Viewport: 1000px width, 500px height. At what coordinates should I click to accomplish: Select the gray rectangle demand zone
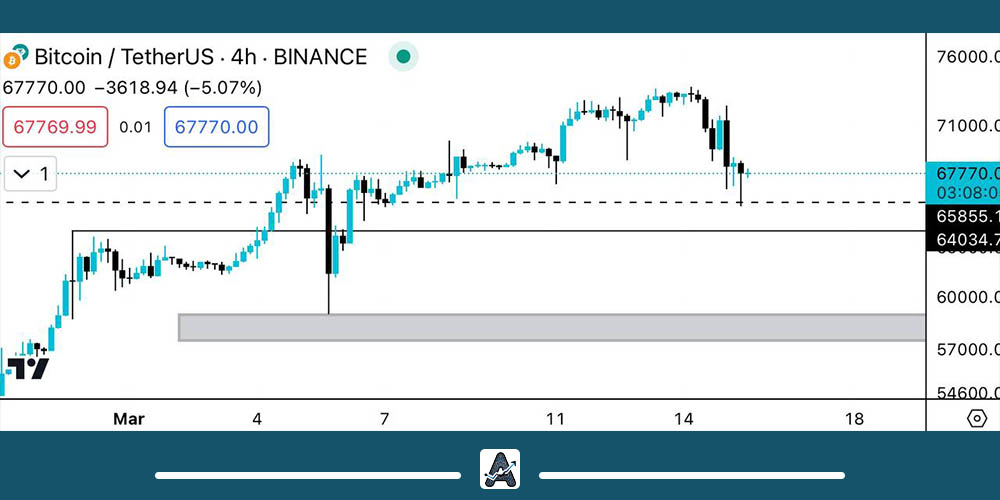click(x=550, y=327)
